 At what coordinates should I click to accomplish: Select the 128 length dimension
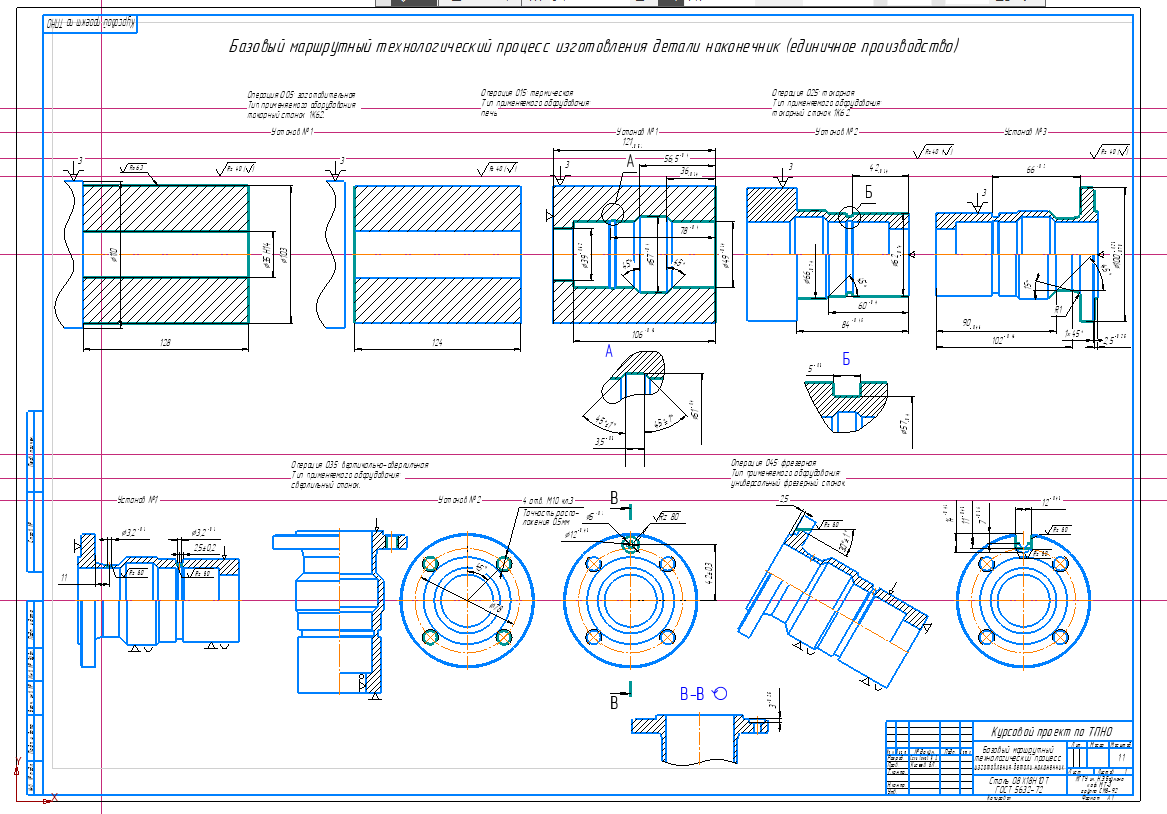click(x=166, y=343)
